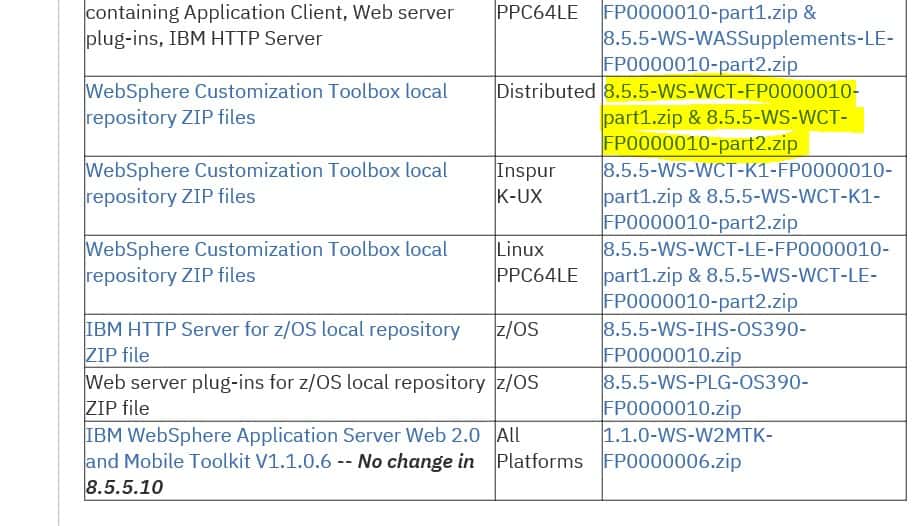Download 8.5.5-WS-PLG-OS390-FP0000010.zip
Viewport: 924px width, 526px height.
705,395
